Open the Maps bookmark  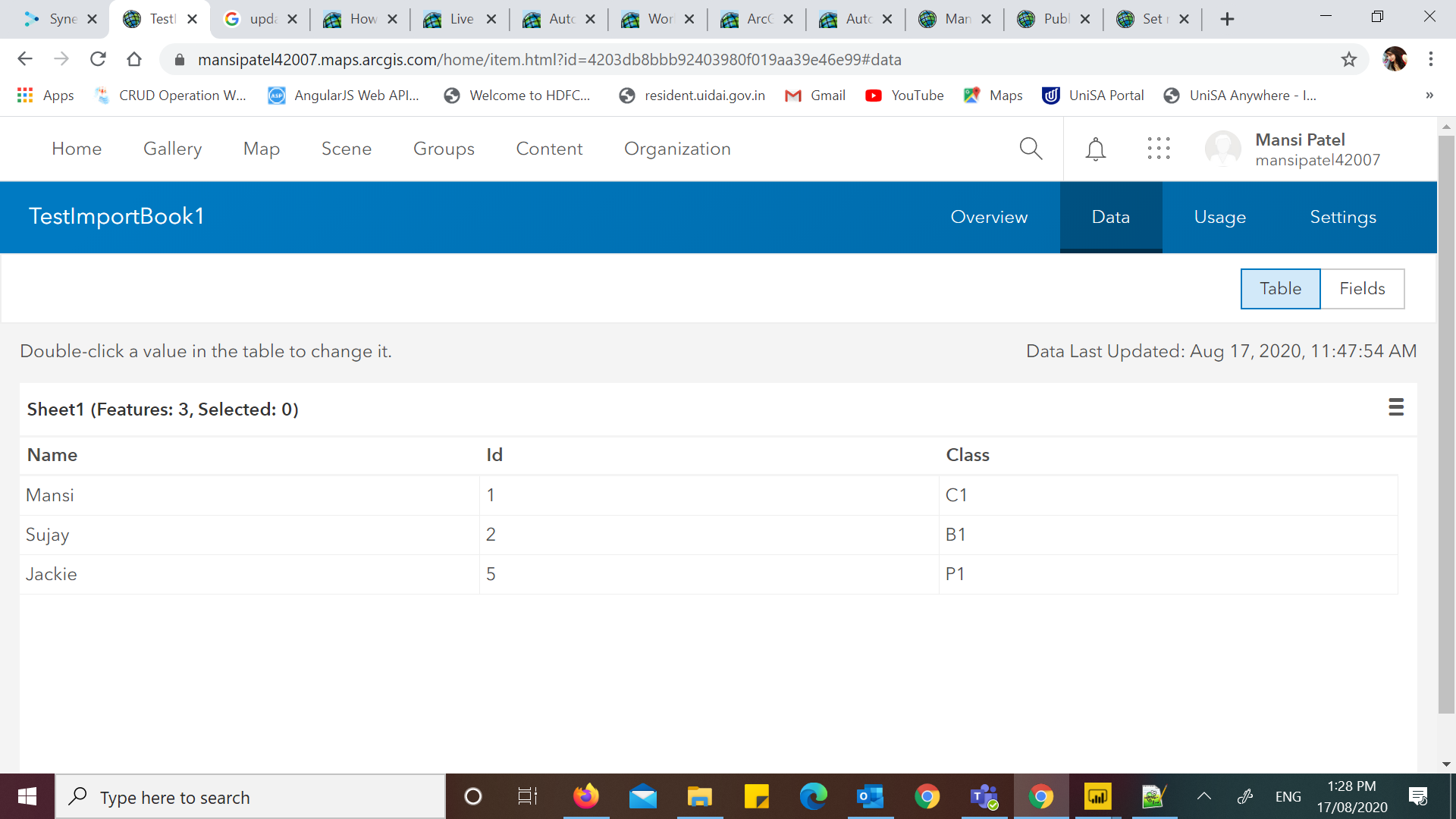pos(993,96)
